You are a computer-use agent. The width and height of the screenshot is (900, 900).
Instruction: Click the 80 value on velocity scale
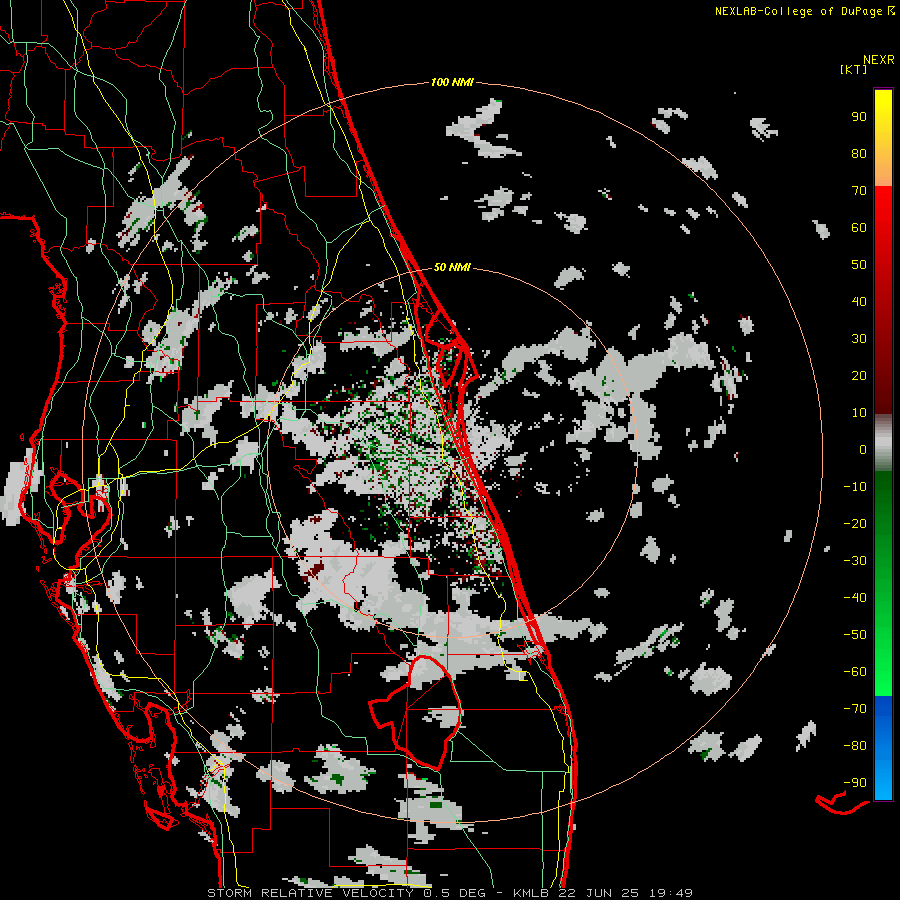(x=859, y=154)
